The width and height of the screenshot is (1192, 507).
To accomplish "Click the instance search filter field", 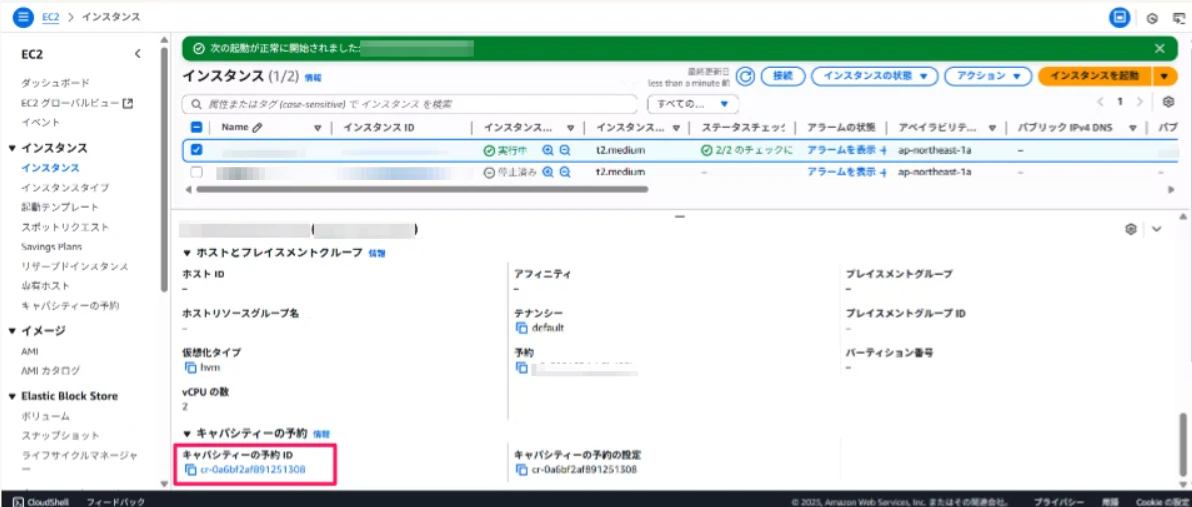I will click(410, 103).
